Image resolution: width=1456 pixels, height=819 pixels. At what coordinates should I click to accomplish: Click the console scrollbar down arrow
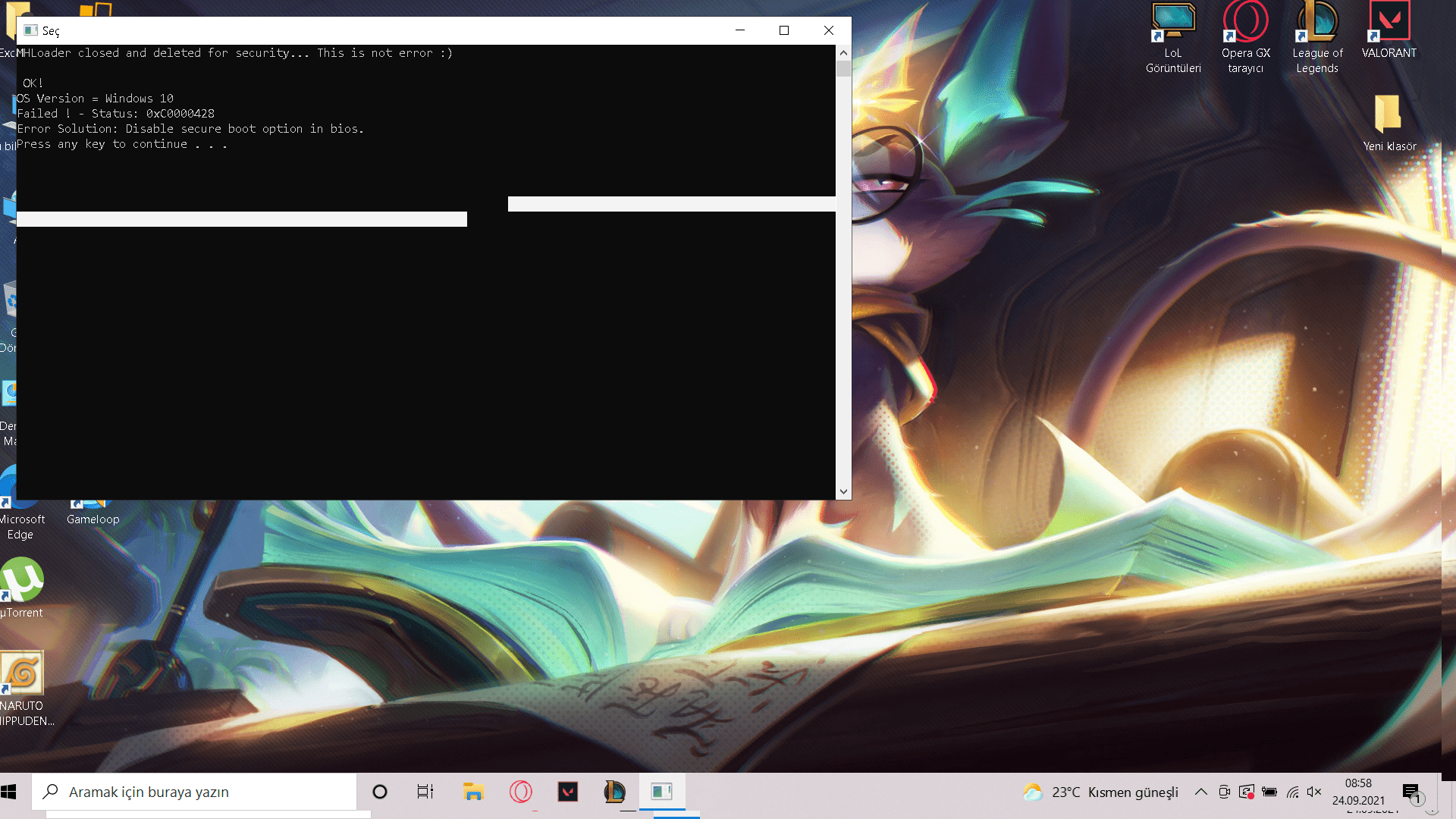843,491
